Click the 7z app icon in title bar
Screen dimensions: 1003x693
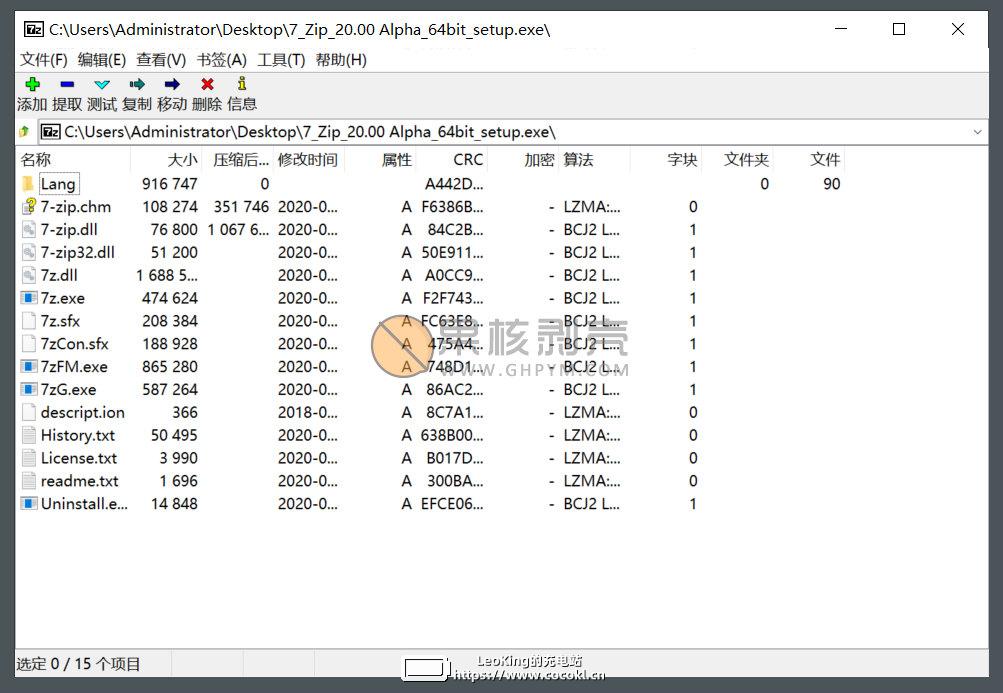pos(34,29)
